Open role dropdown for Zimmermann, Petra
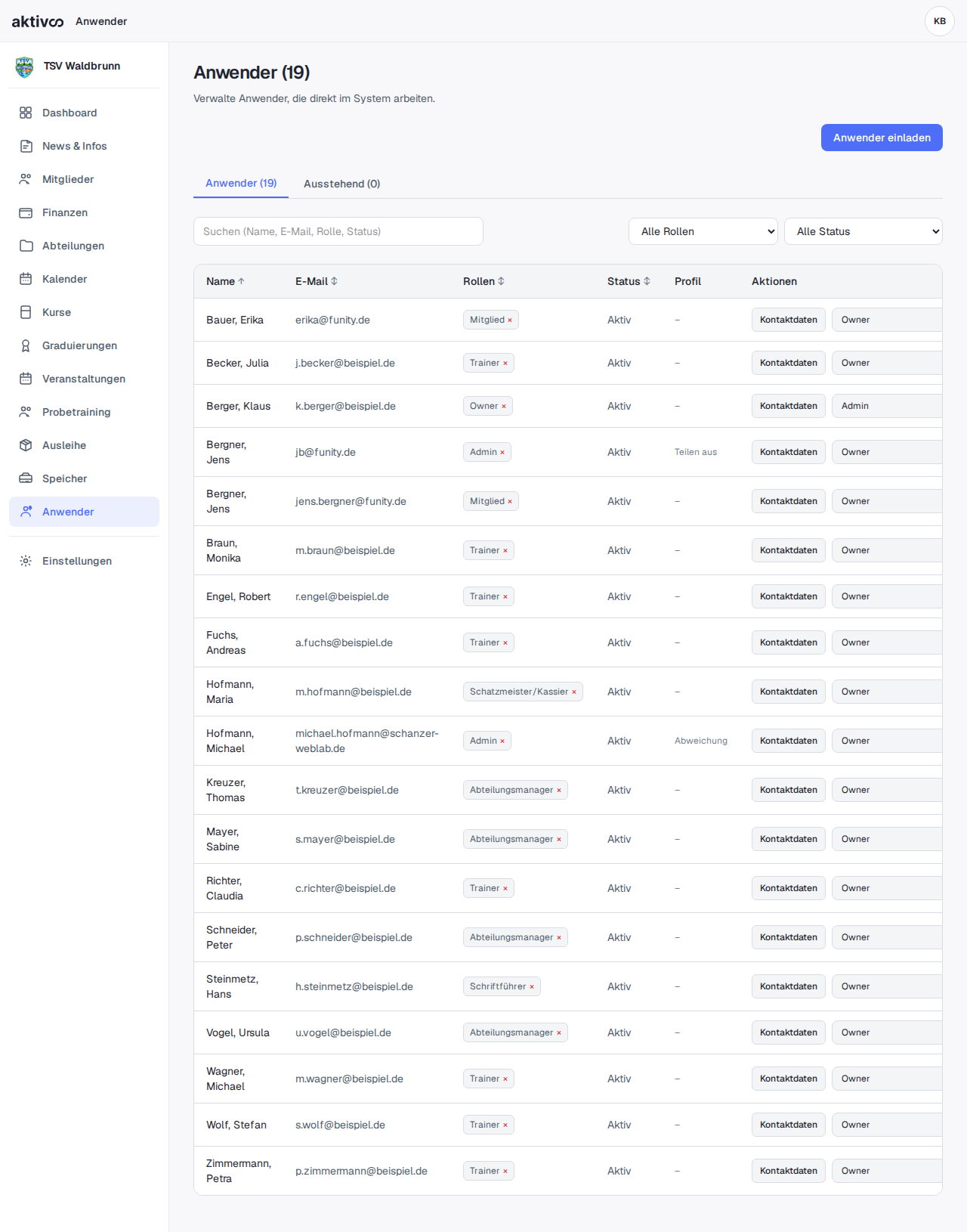 [887, 1171]
